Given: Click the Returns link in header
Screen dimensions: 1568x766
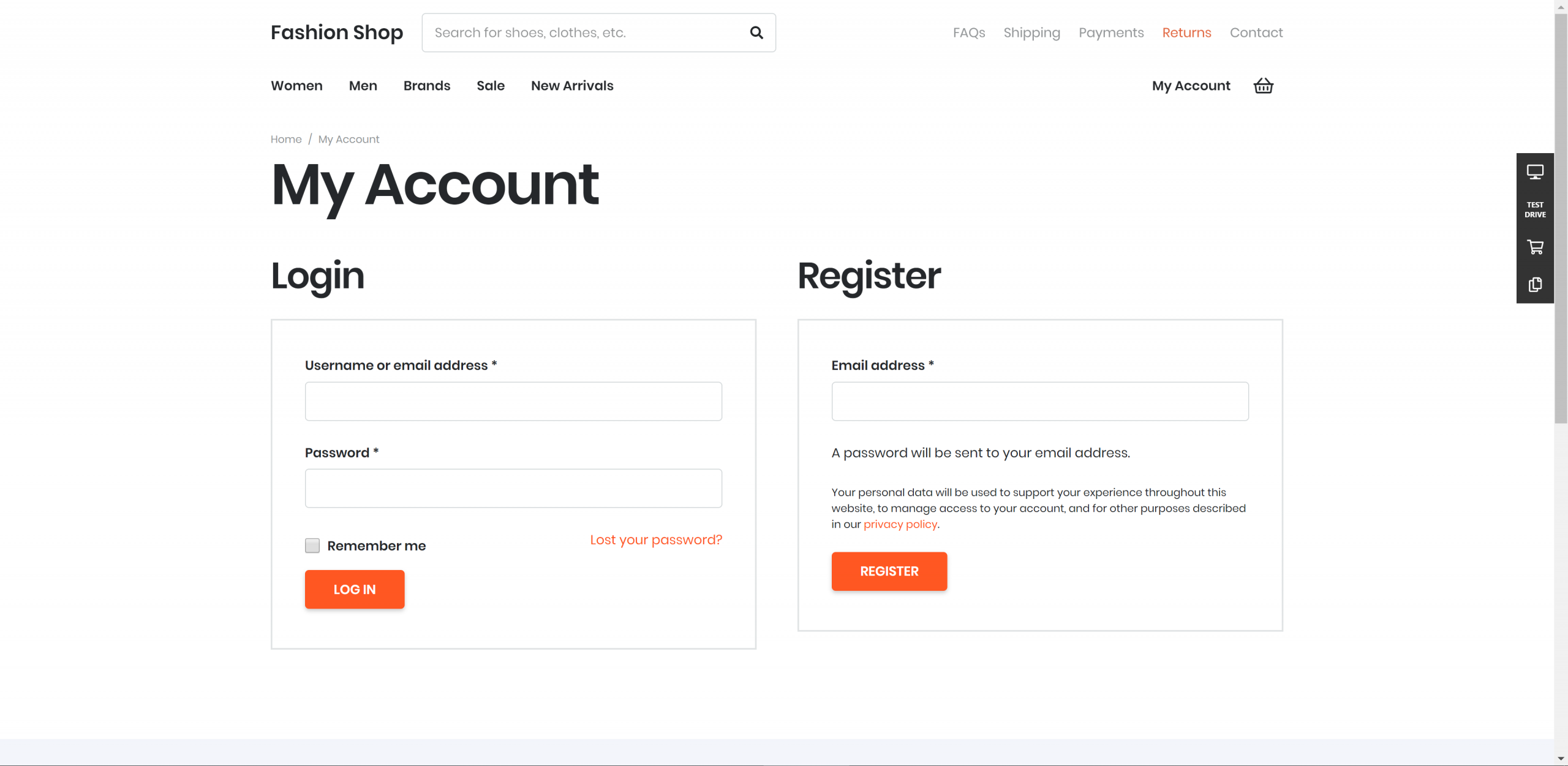Looking at the screenshot, I should coord(1187,32).
